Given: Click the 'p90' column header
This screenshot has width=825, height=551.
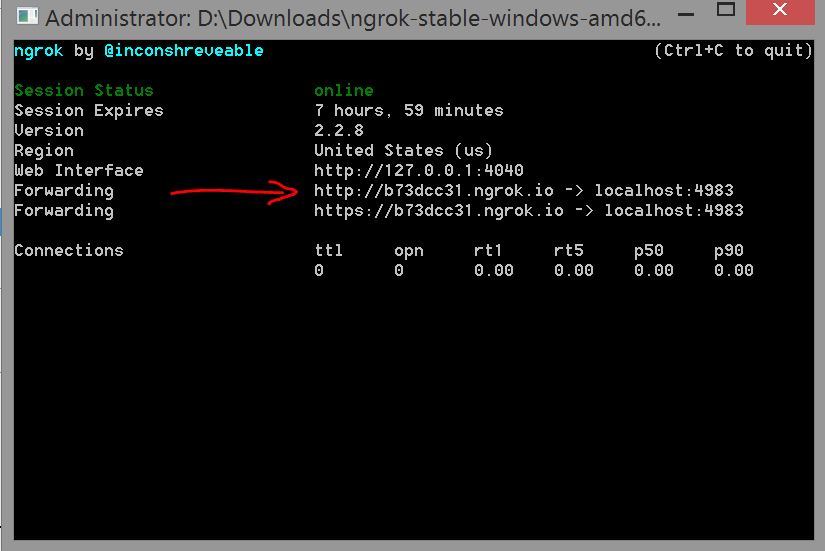Looking at the screenshot, I should [729, 251].
